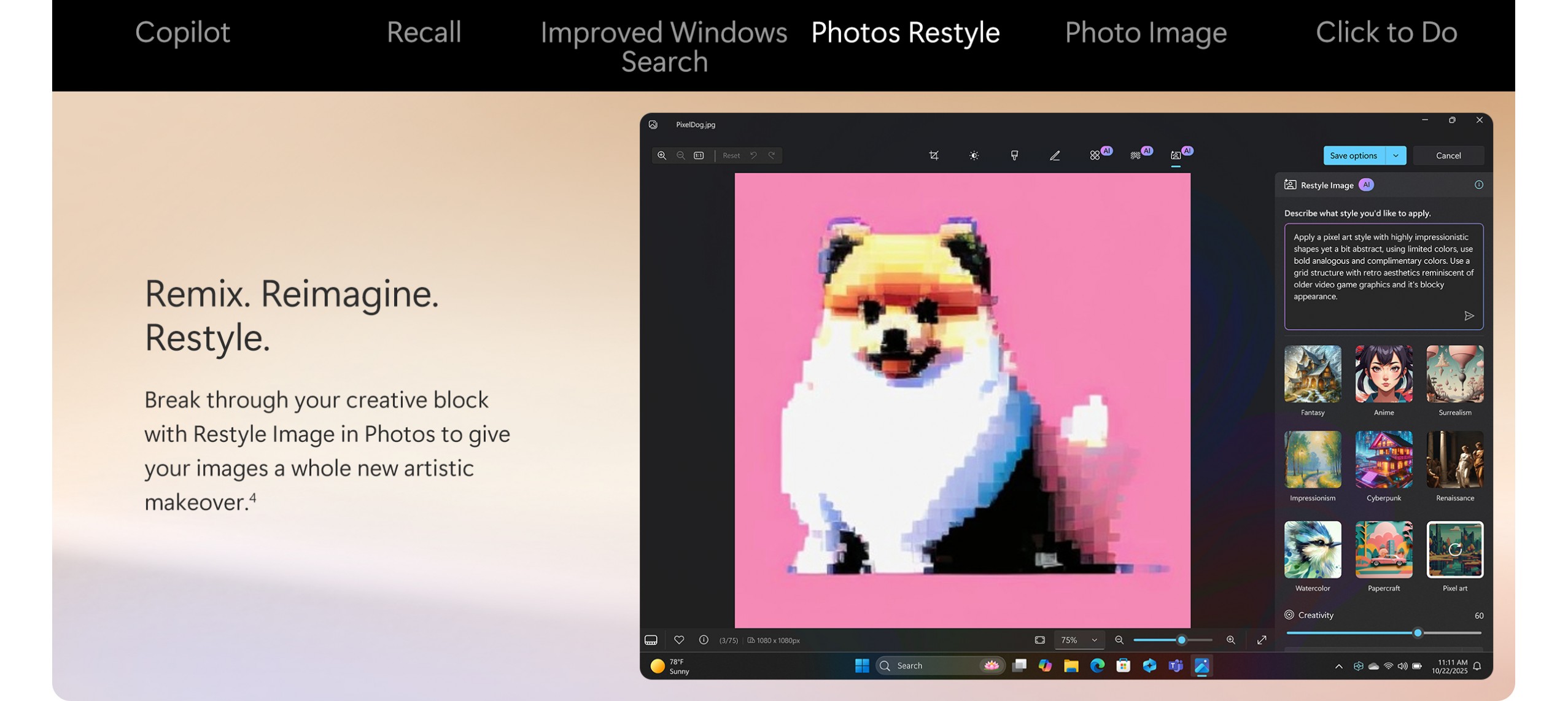Mark PixelDog.jpg as favorite with heart
Viewport: 1568px width, 701px height.
pyautogui.click(x=679, y=640)
